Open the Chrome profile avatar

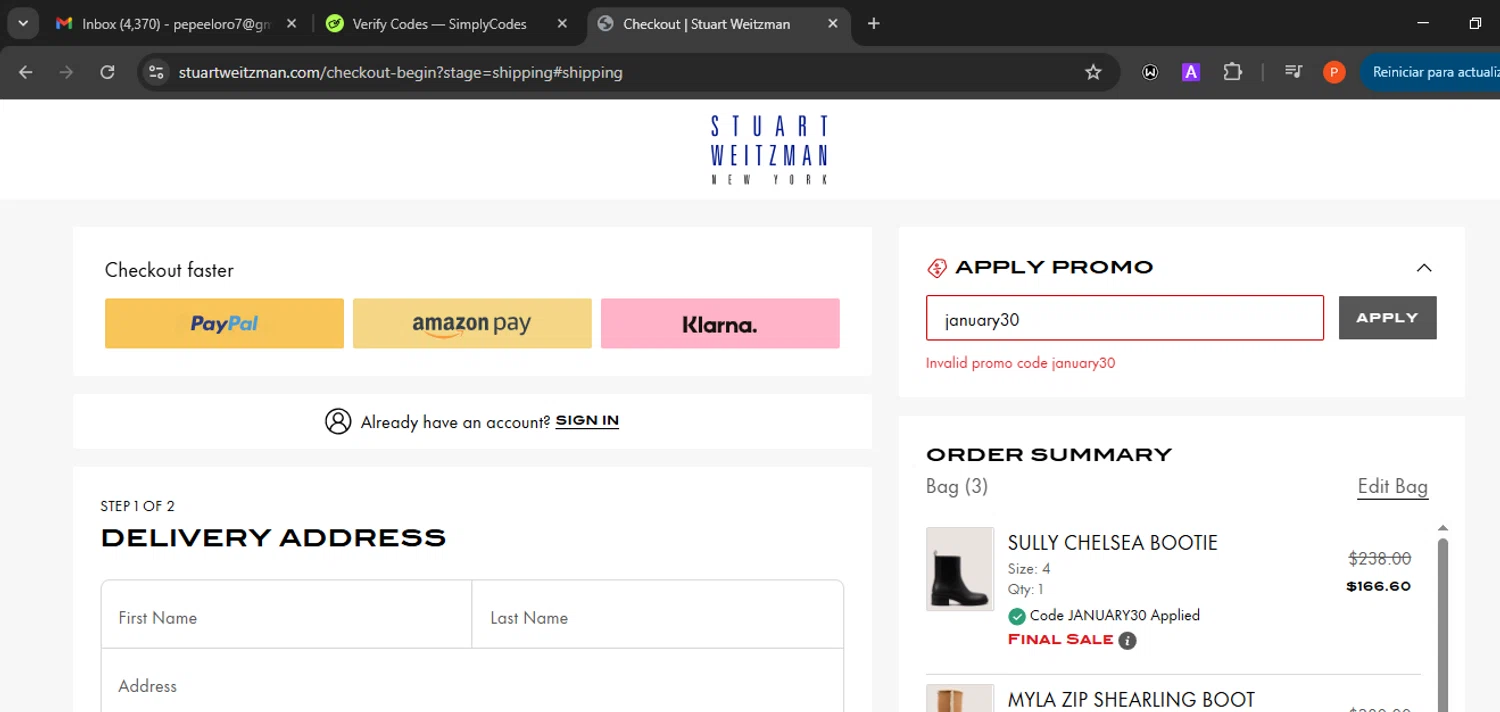pos(1333,72)
